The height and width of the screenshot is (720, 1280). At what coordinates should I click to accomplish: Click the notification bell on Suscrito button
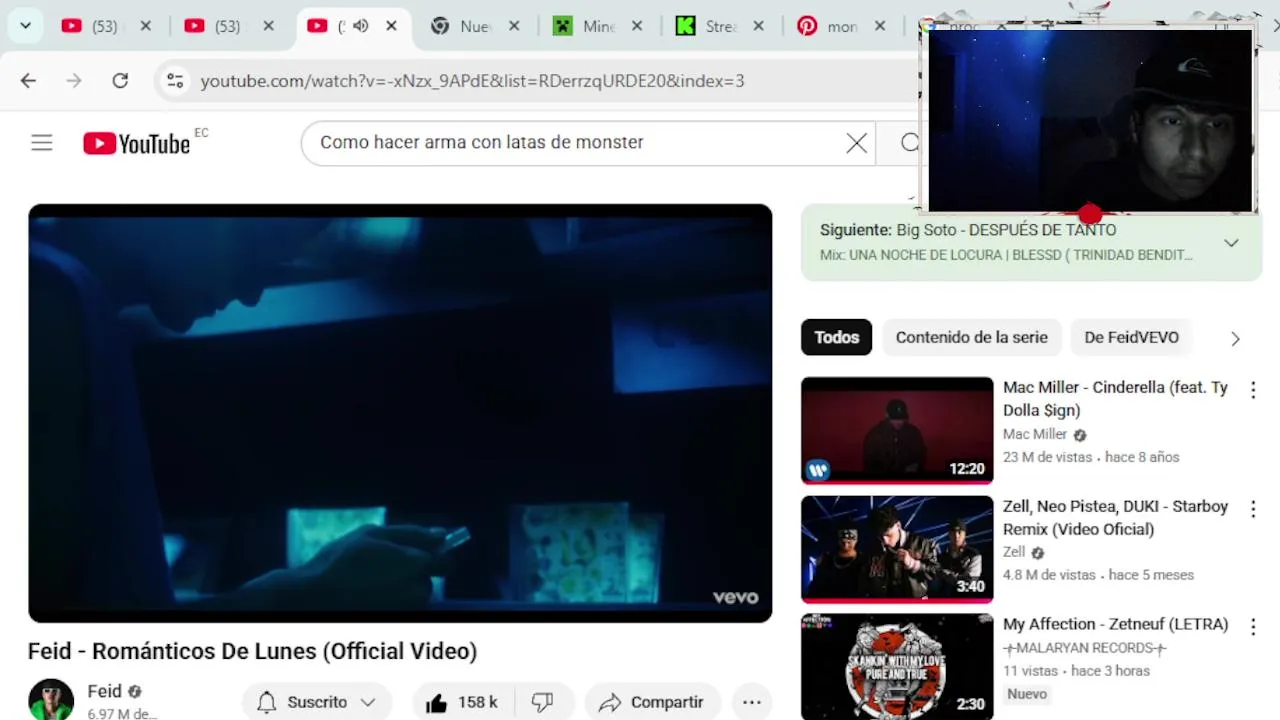pos(266,702)
